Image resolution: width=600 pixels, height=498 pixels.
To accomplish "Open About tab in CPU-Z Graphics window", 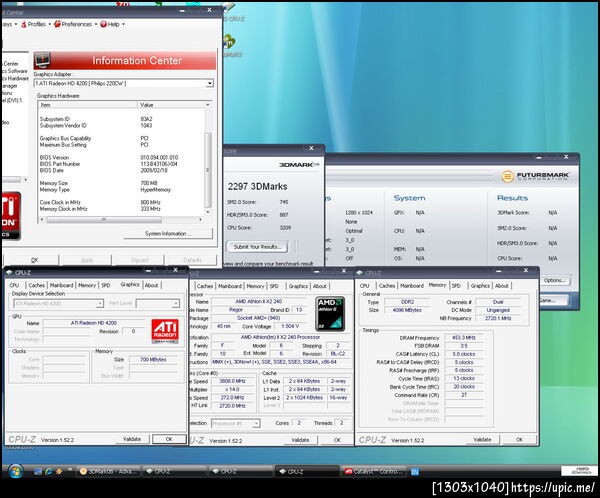I will [152, 285].
